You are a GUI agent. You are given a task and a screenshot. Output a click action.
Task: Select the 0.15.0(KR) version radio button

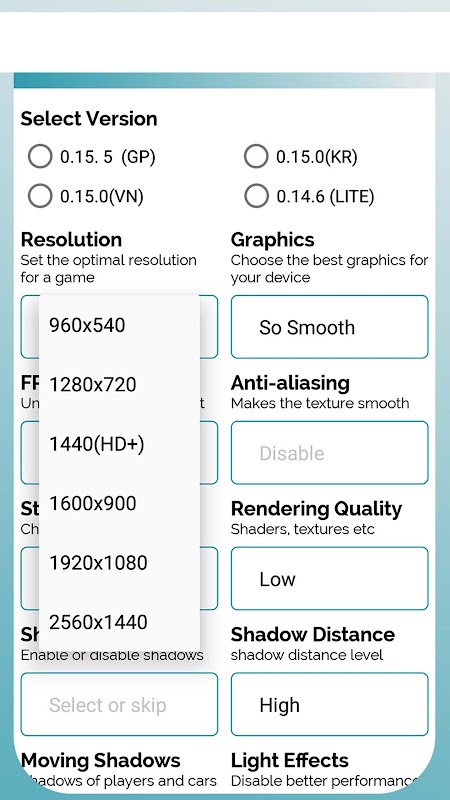256,156
